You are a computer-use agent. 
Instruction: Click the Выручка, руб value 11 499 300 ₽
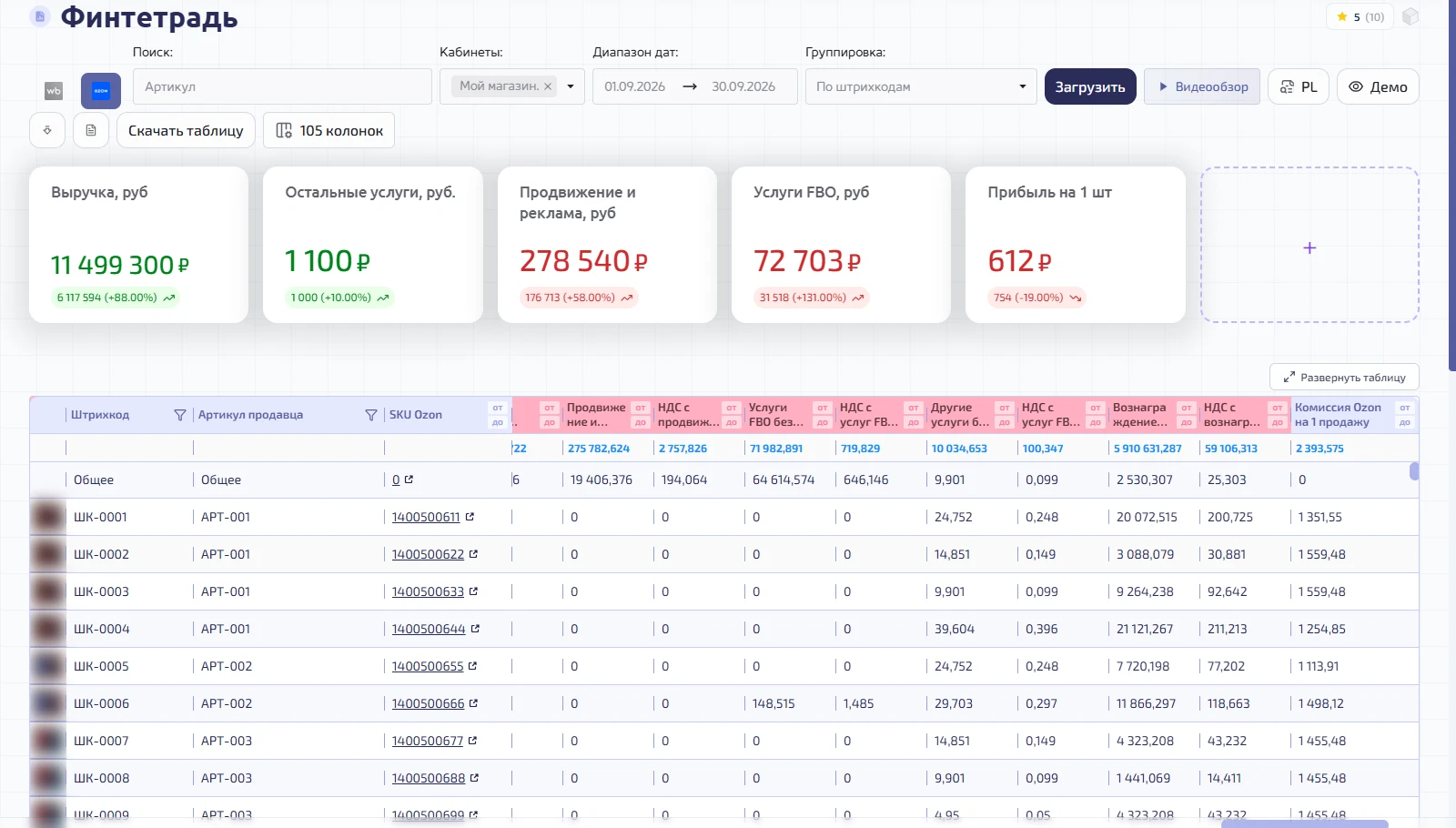point(120,265)
